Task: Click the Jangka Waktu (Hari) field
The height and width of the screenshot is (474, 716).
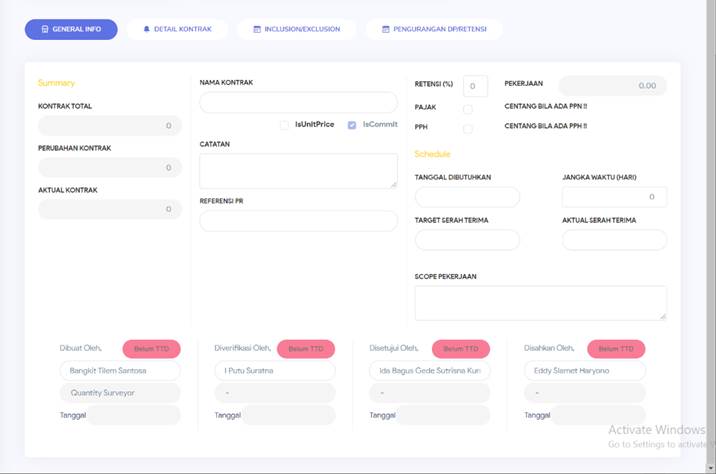Action: click(614, 197)
